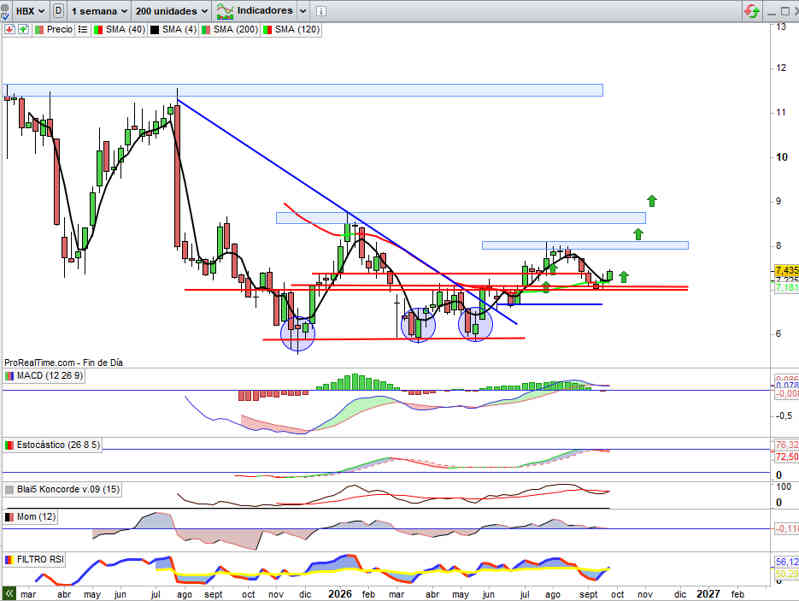The height and width of the screenshot is (601, 799).
Task: Click the top-left checkmark icon
Action: click(x=4, y=14)
